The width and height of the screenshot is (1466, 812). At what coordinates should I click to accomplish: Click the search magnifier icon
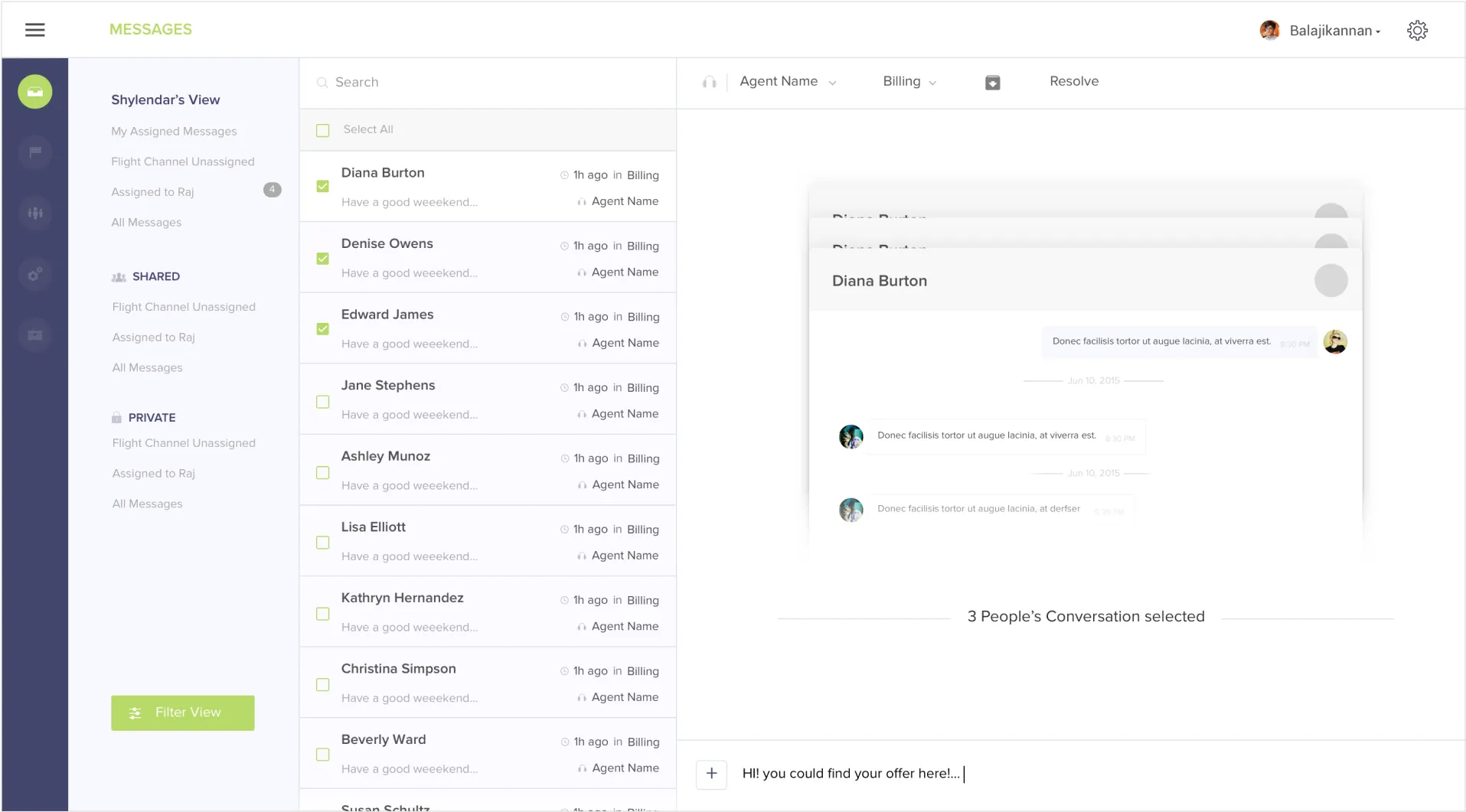pos(322,83)
